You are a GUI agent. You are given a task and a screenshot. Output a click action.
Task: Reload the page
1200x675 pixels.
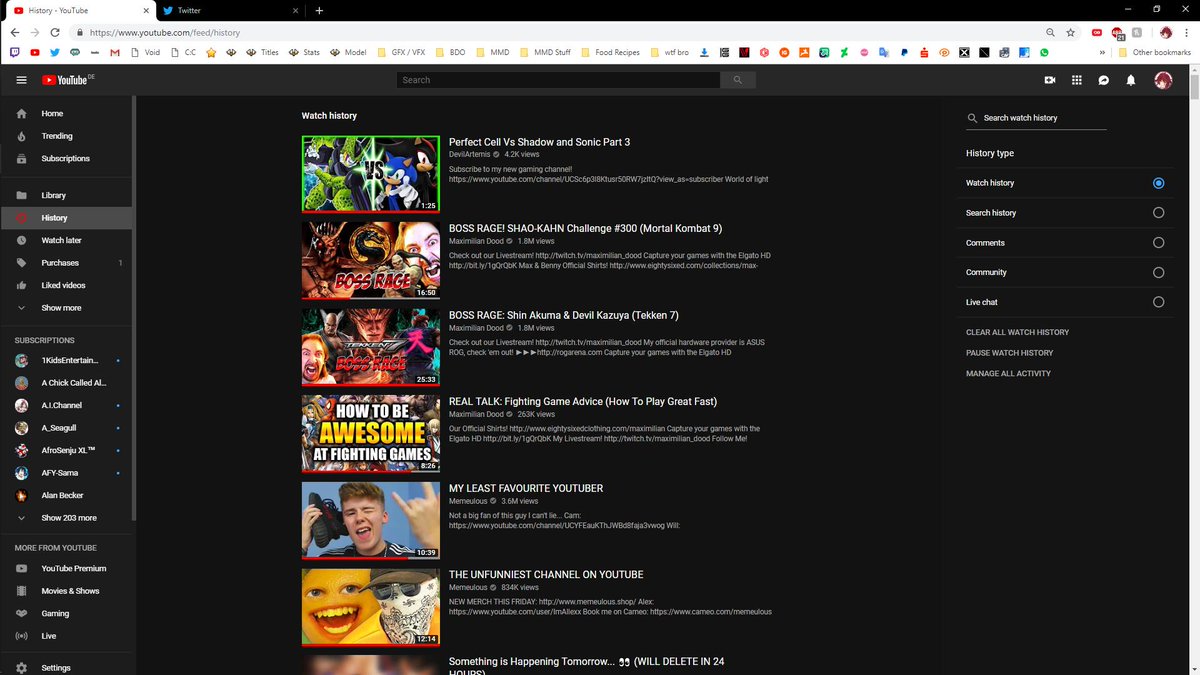(x=56, y=32)
